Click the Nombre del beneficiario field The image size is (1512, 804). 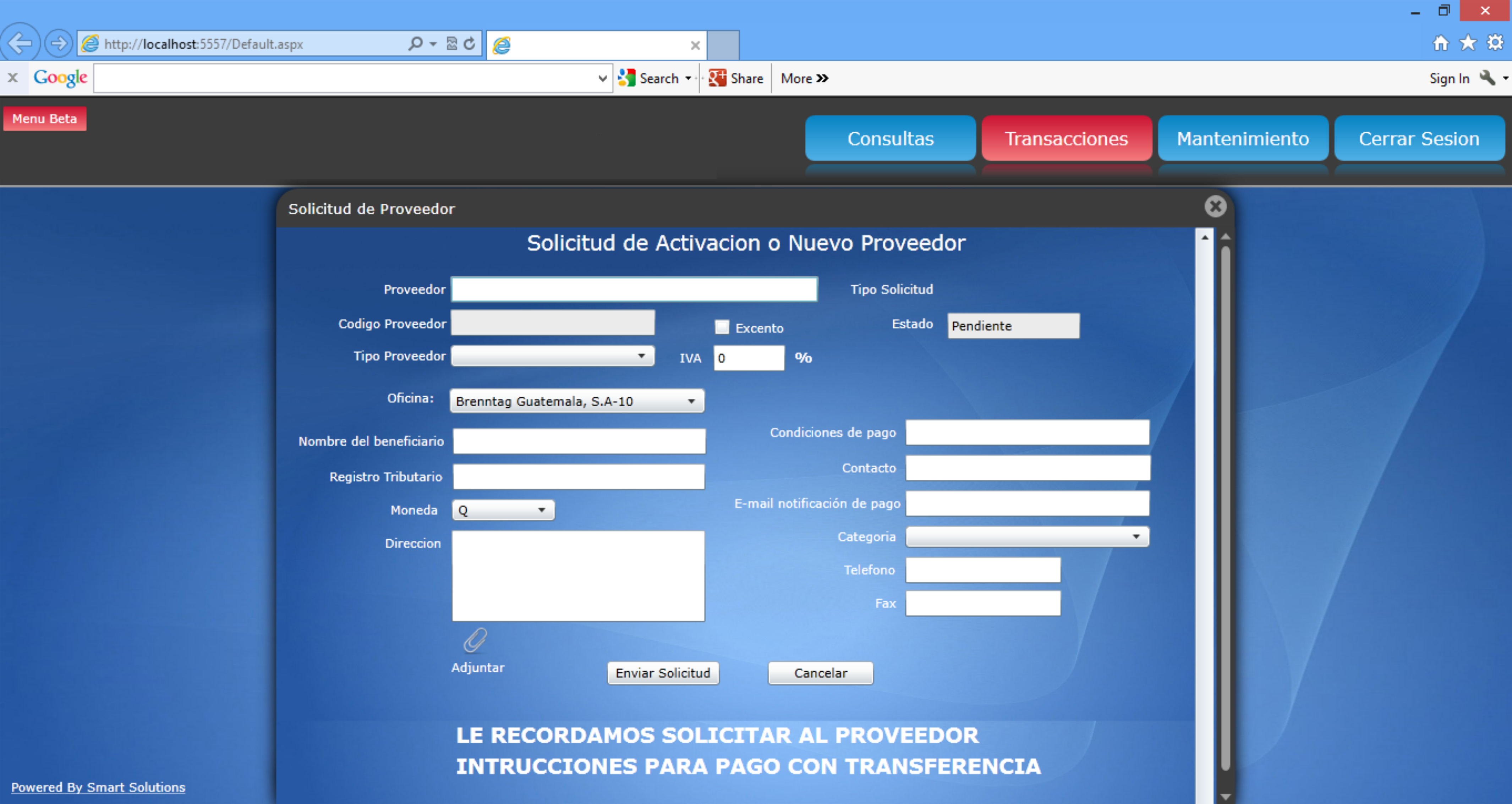(x=579, y=441)
